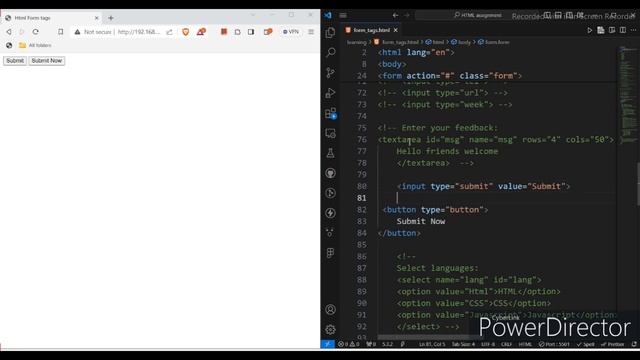Close the Html Form tags browser tab
The height and width of the screenshot is (360, 640).
click(96, 18)
